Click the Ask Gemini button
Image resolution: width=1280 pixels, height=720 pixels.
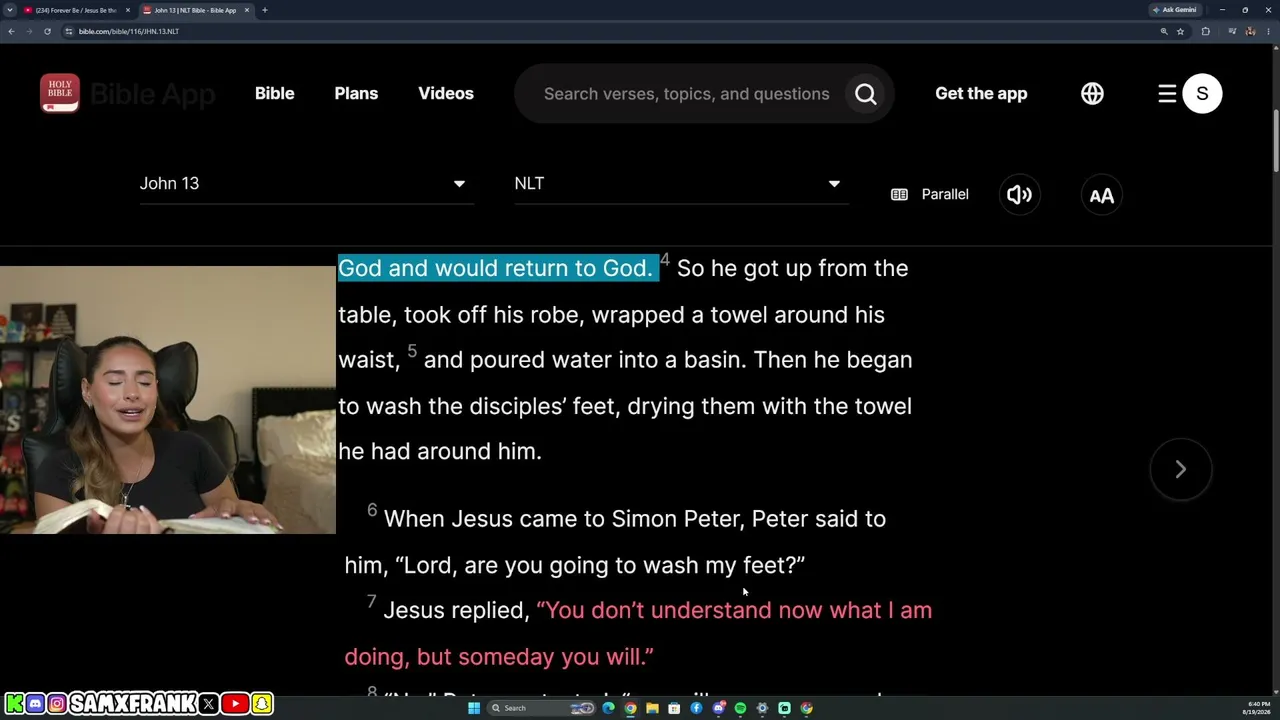click(x=1175, y=10)
